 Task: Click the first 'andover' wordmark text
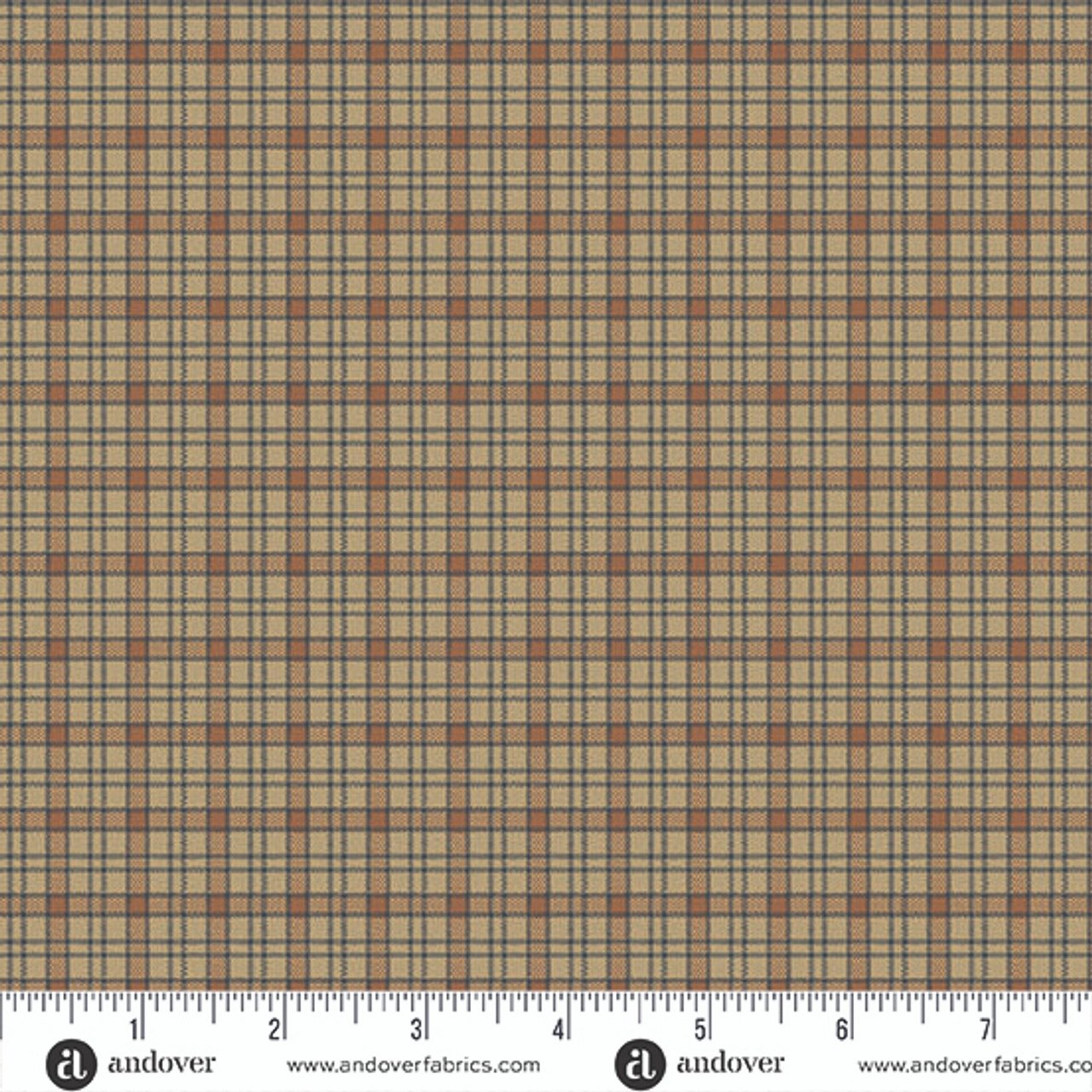tap(161, 1063)
